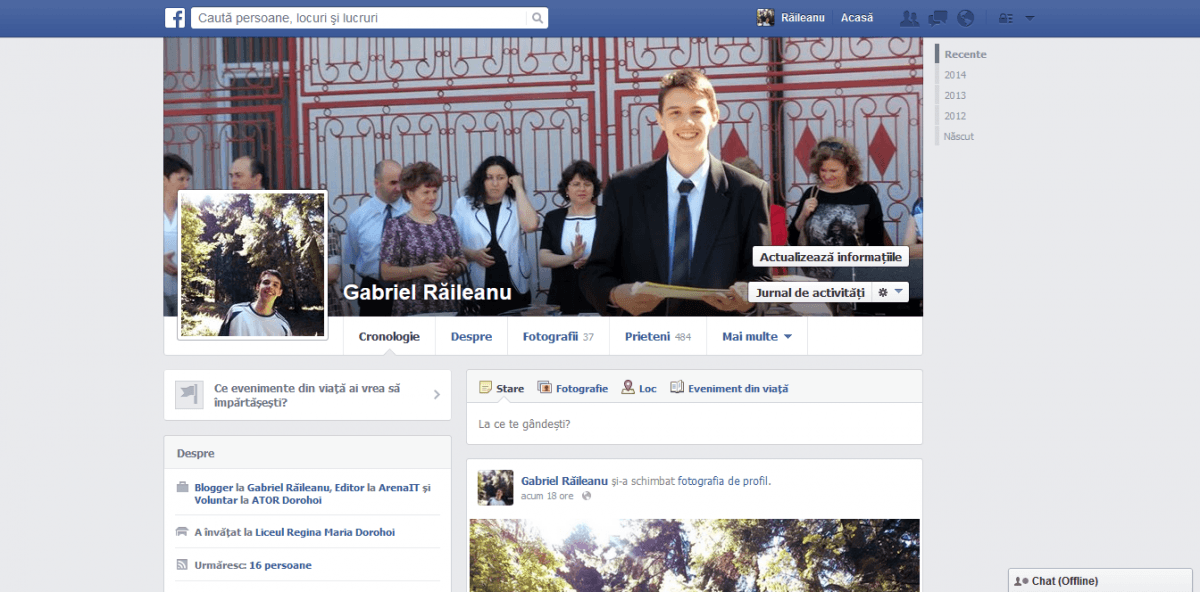The image size is (1200, 592).
Task: Click the profile picture thumbnail
Action: [x=253, y=265]
